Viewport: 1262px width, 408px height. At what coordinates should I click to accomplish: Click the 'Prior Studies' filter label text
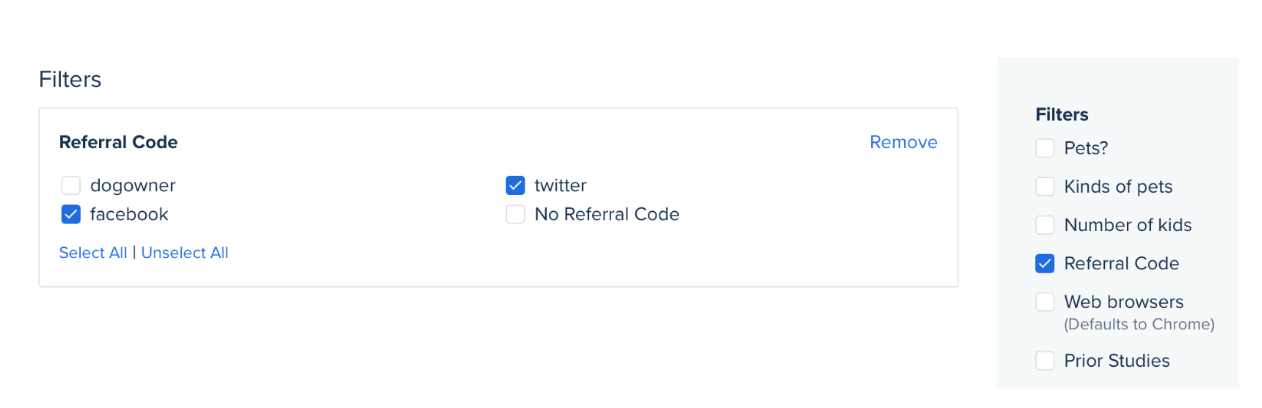pos(1117,361)
